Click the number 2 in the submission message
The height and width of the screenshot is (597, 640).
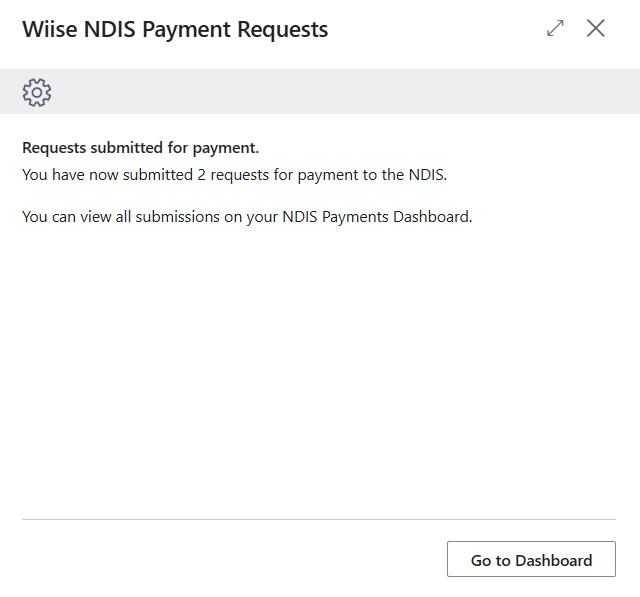click(x=201, y=175)
